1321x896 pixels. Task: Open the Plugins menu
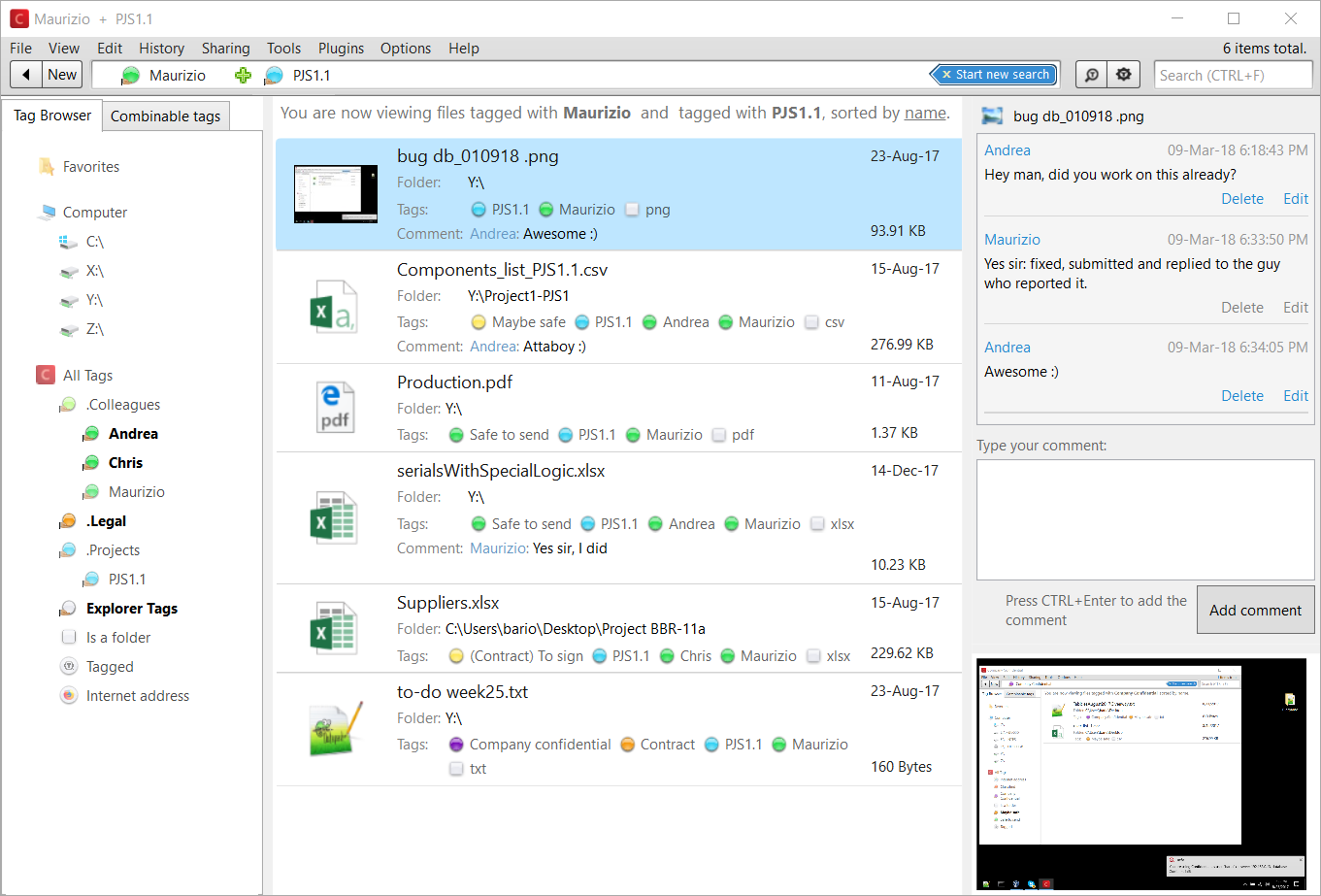click(342, 49)
